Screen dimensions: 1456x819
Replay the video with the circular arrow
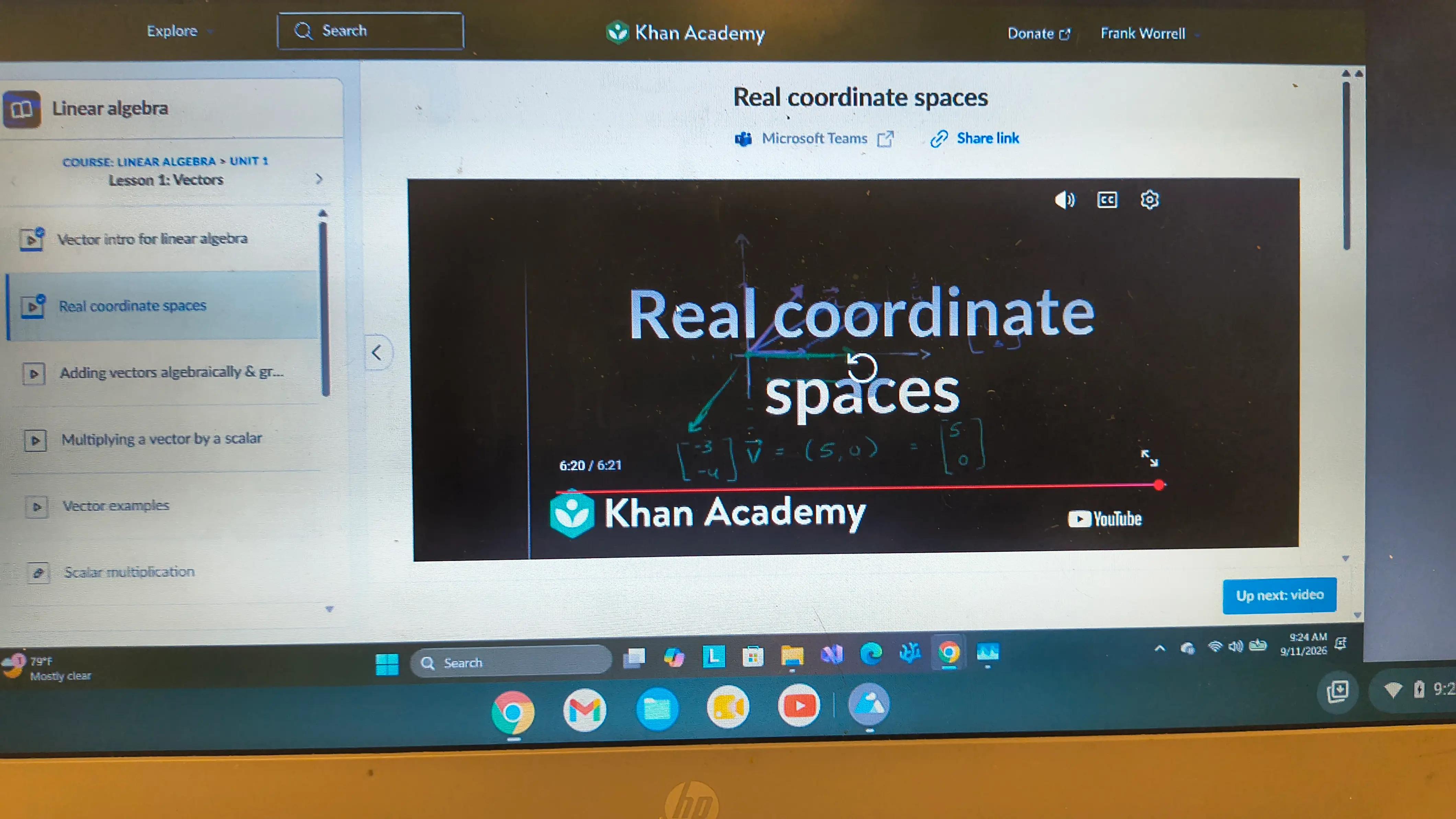(861, 368)
